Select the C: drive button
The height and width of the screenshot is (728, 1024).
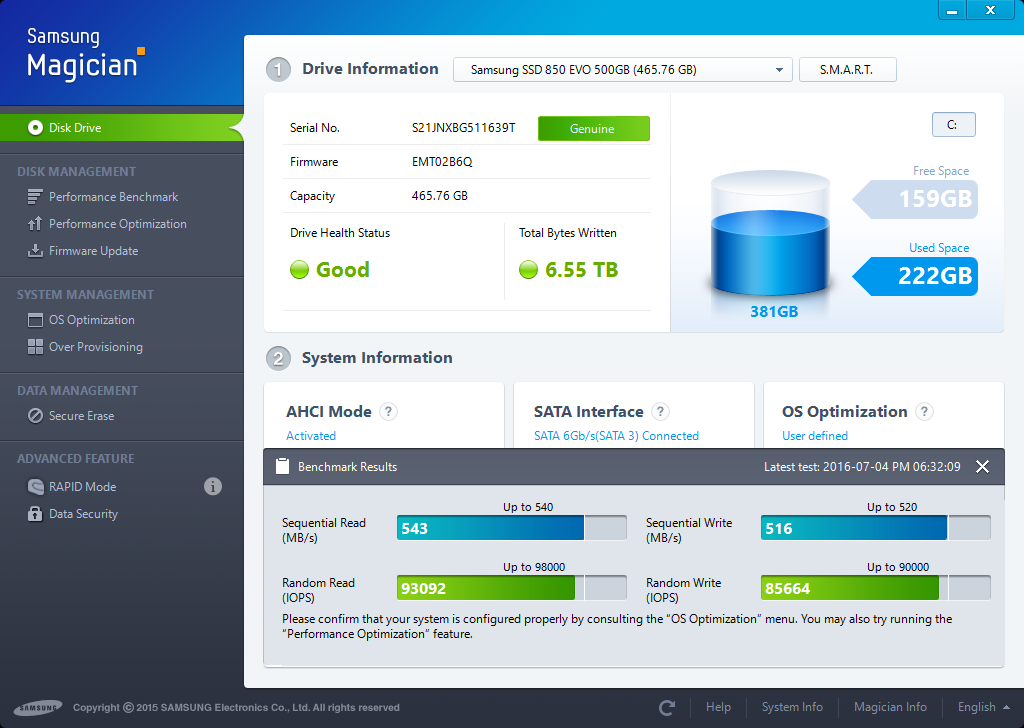pyautogui.click(x=952, y=125)
